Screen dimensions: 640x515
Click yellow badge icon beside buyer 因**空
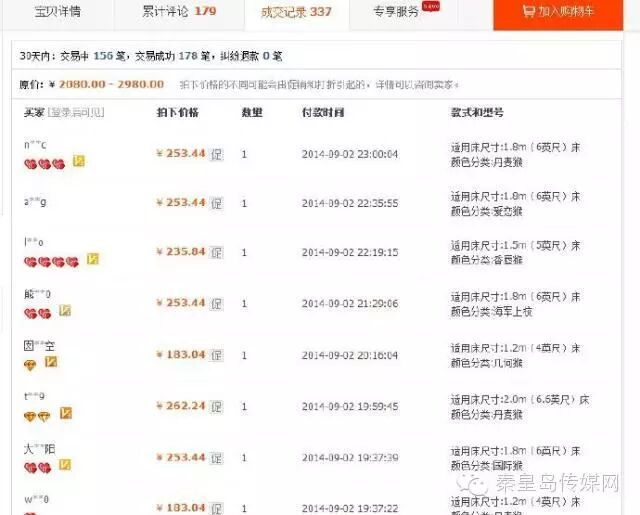click(x=51, y=362)
